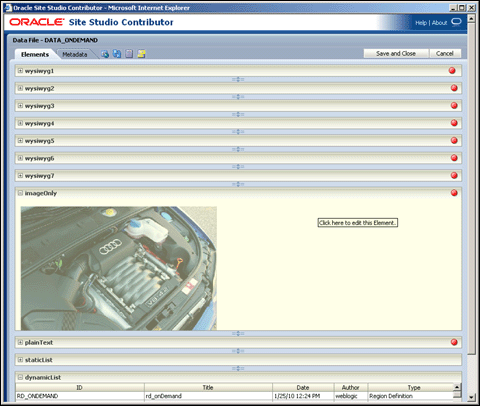This screenshot has width=480, height=406.
Task: Click the splitter handle below plainText
Action: pyautogui.click(x=238, y=351)
